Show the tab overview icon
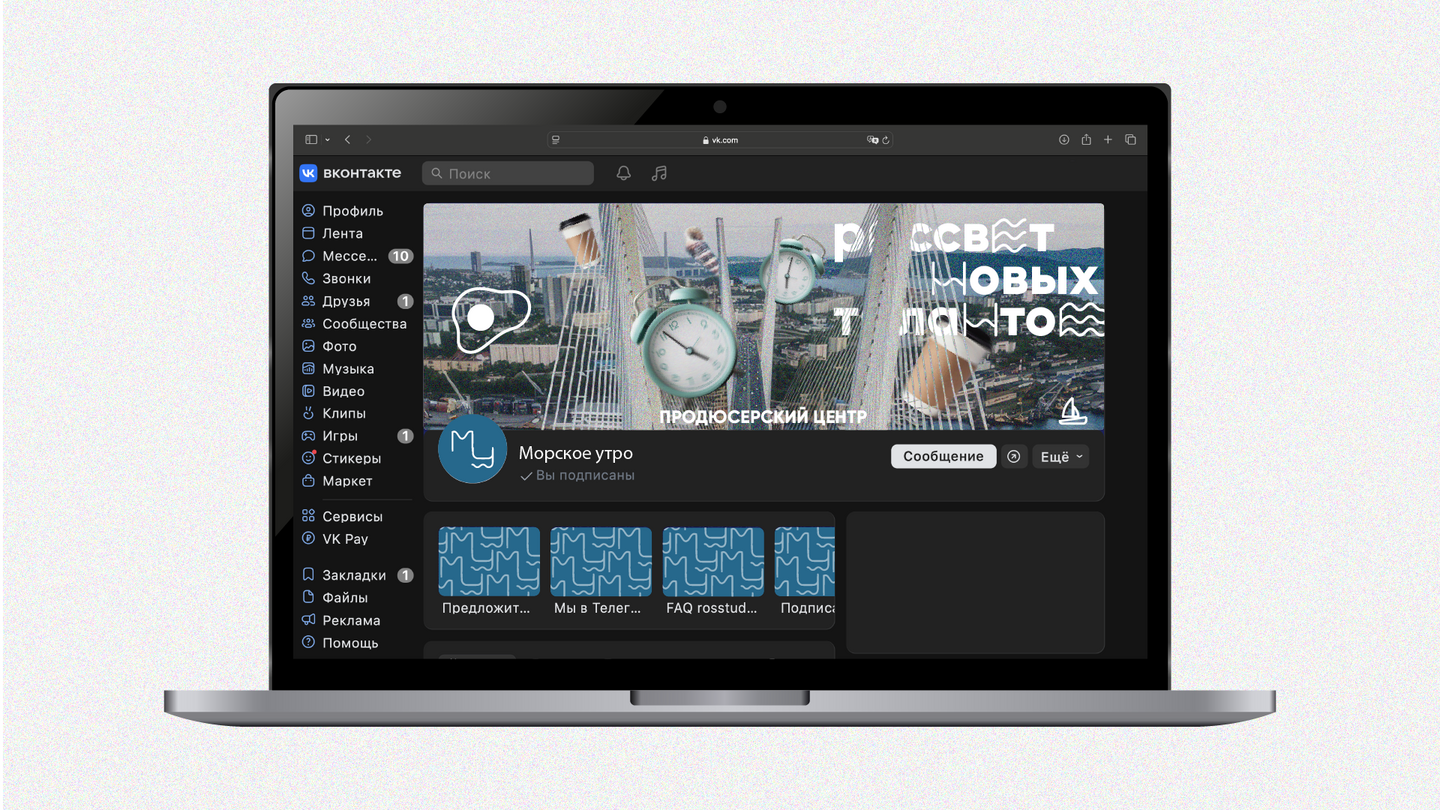The height and width of the screenshot is (810, 1440). pos(1131,140)
